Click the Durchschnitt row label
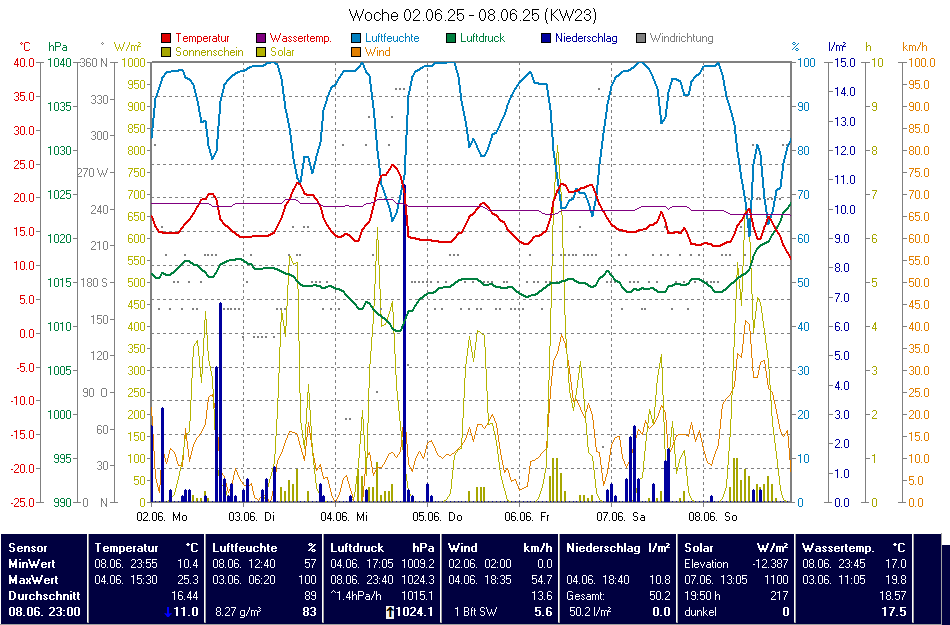Viewport: 950px width, 625px height. click(x=44, y=596)
